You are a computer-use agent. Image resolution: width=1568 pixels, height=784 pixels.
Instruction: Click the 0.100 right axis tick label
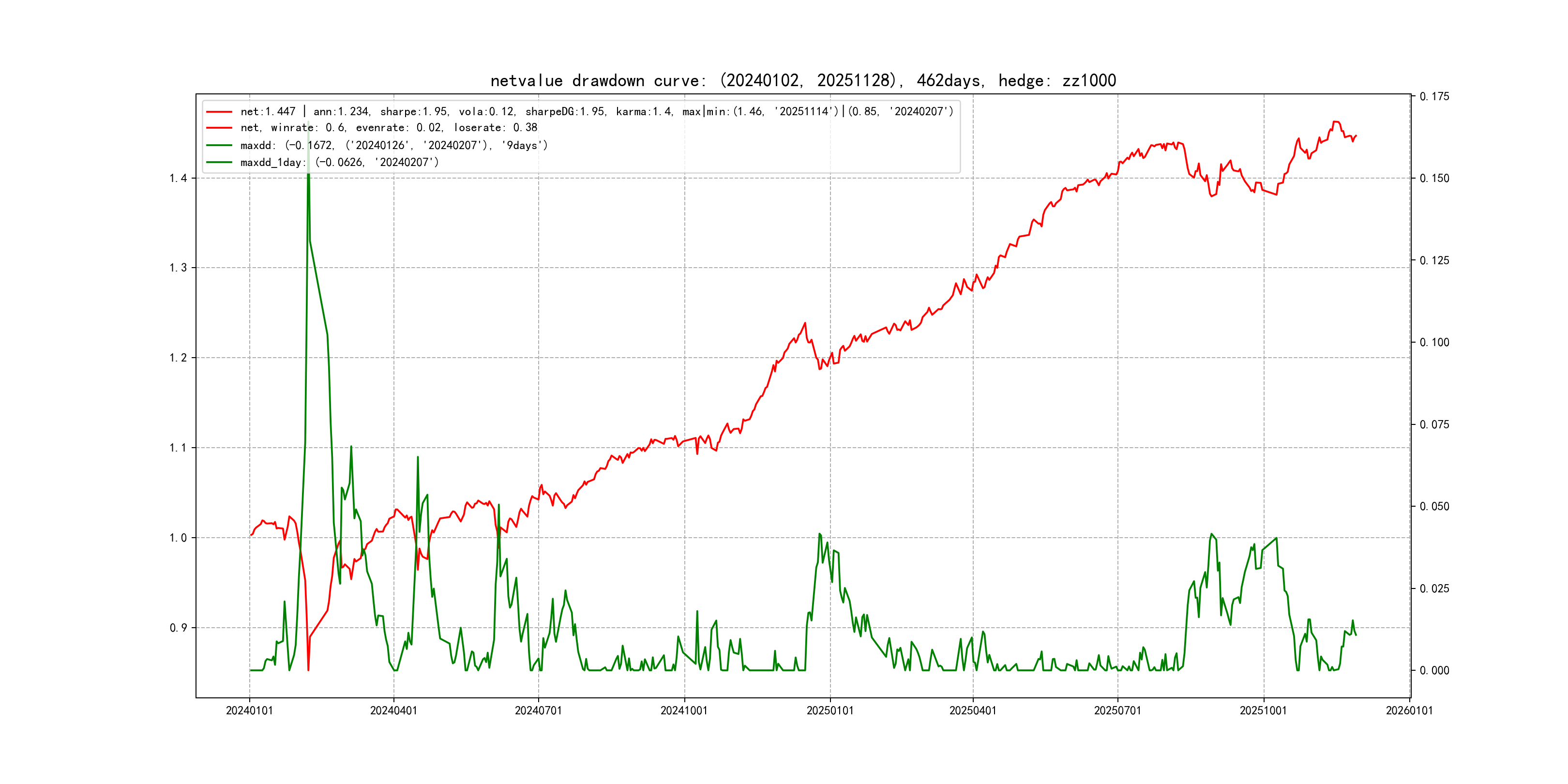tap(1434, 343)
